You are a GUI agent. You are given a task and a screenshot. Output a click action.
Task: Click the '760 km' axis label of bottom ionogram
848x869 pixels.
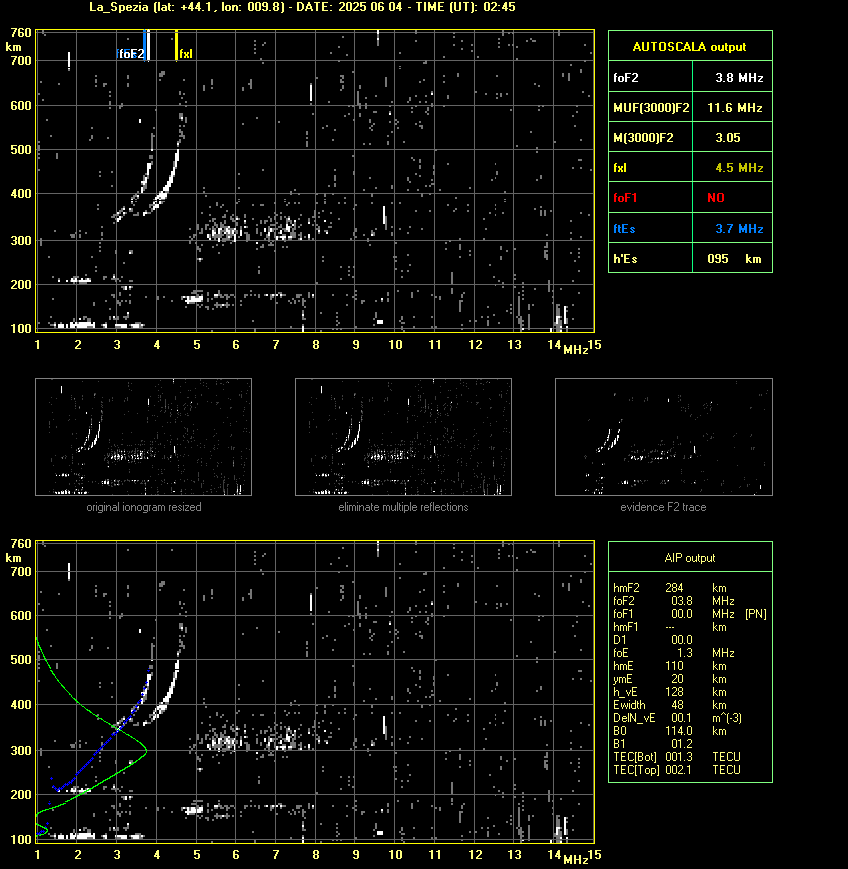click(x=18, y=550)
